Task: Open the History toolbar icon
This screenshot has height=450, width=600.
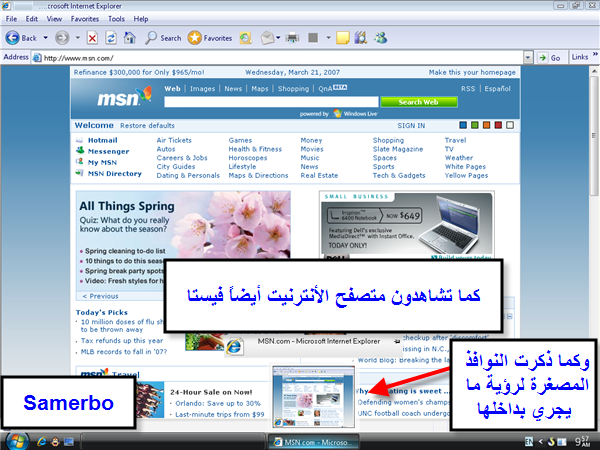Action: (246, 38)
